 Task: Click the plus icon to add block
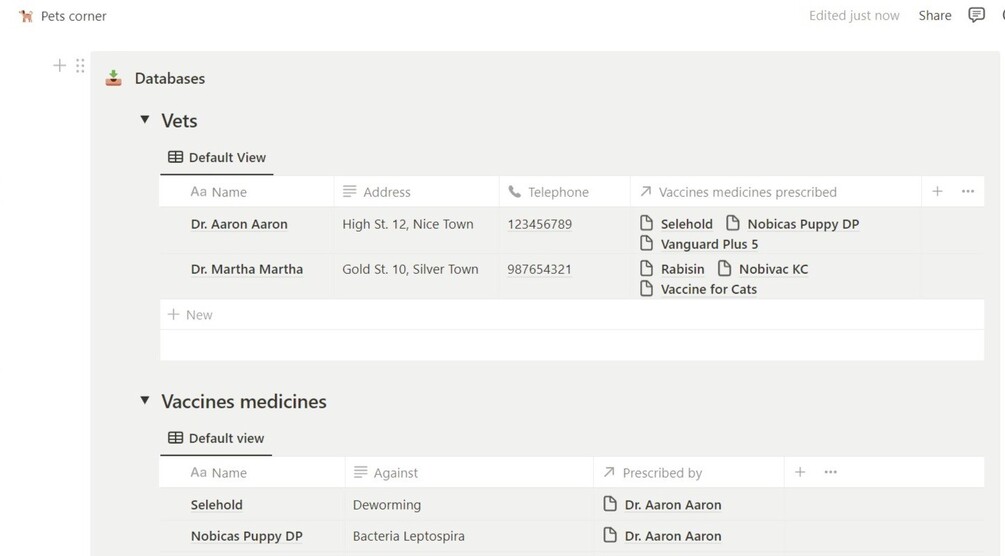tap(59, 66)
